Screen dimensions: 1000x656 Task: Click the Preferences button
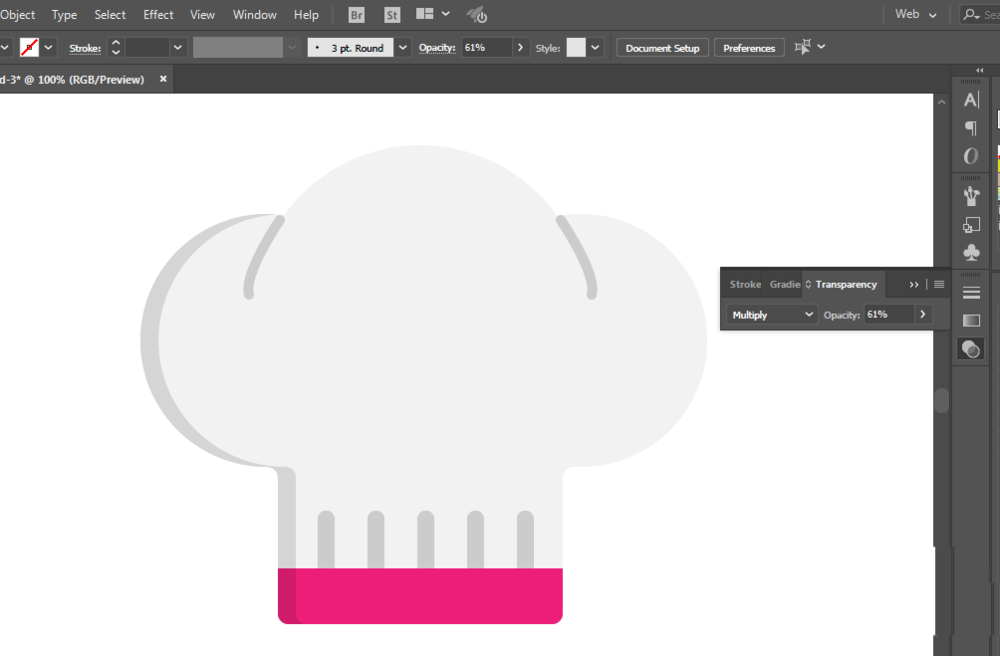[x=749, y=48]
